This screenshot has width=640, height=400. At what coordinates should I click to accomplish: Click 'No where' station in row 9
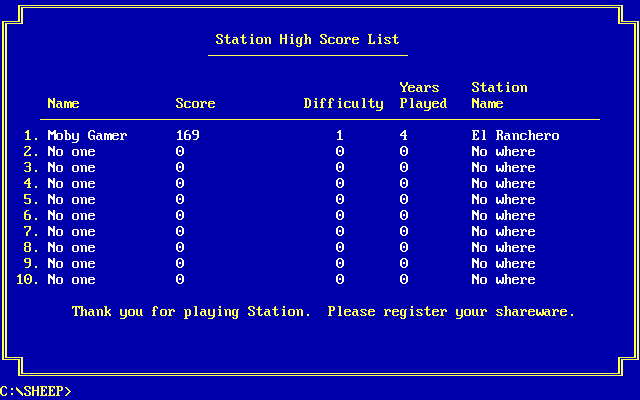coord(503,263)
